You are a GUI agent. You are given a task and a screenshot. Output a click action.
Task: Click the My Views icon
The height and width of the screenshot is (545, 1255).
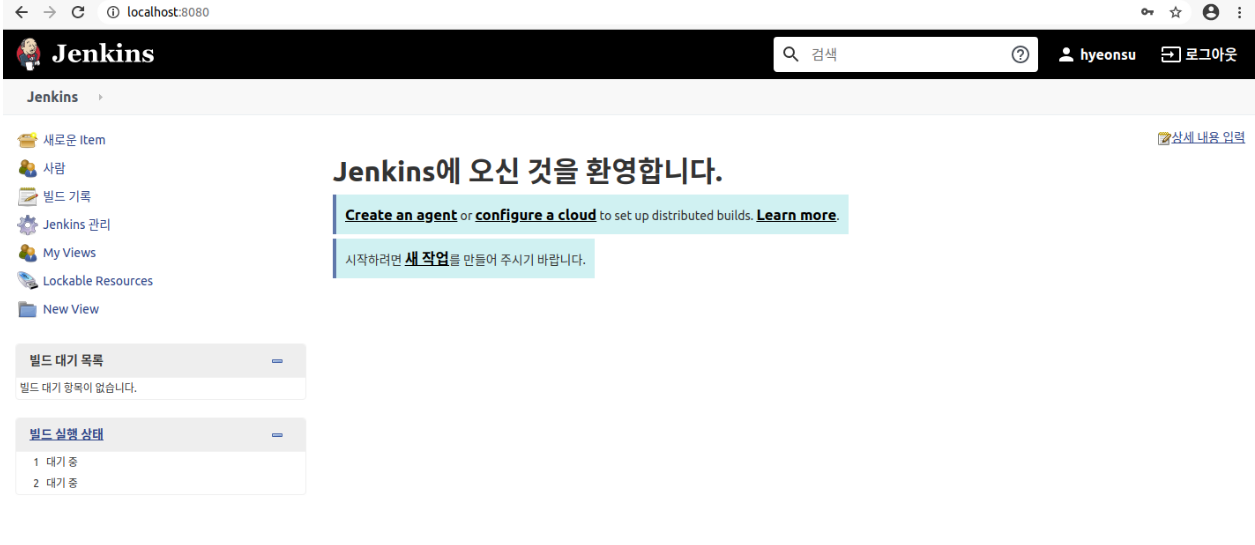click(28, 252)
